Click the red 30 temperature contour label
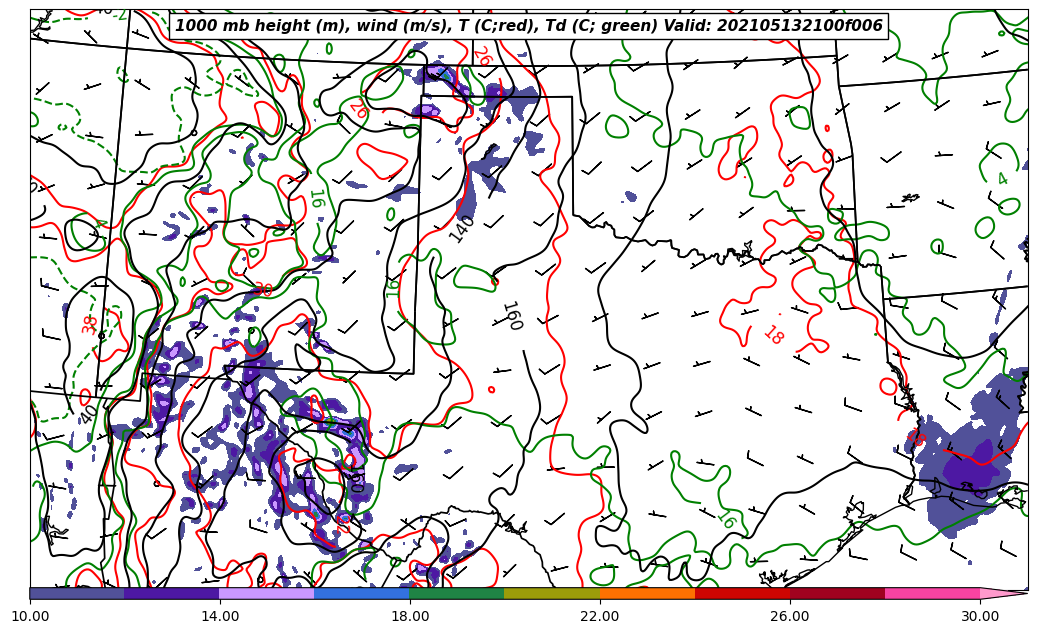 click(x=263, y=289)
